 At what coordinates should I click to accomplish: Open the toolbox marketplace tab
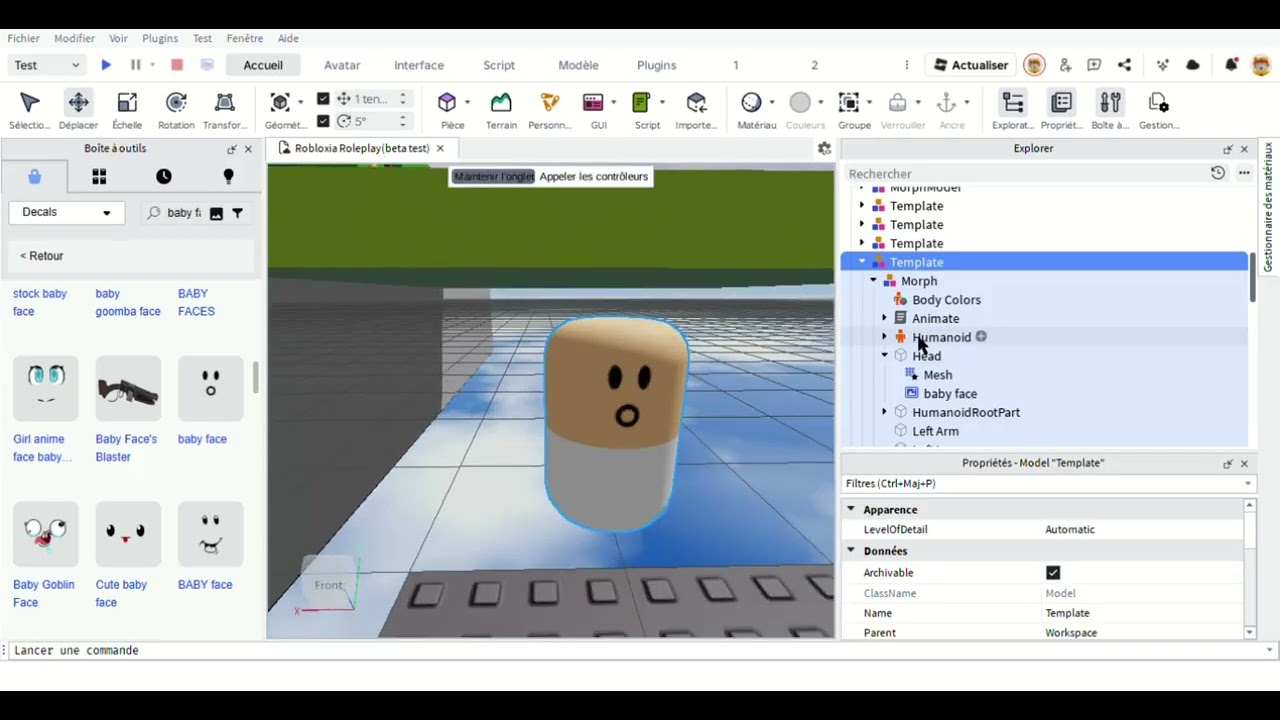tap(35, 177)
